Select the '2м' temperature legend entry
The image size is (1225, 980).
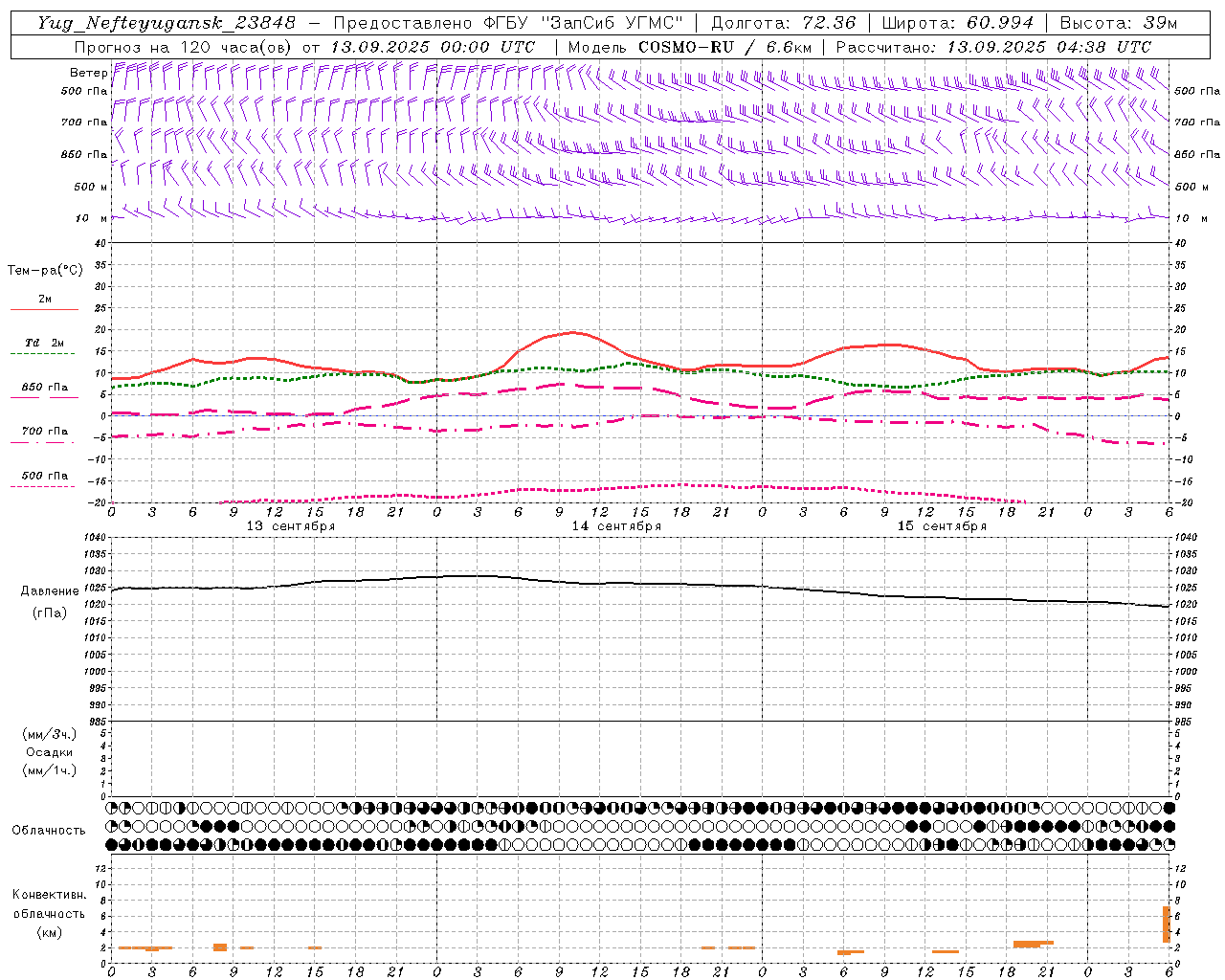coord(45,300)
